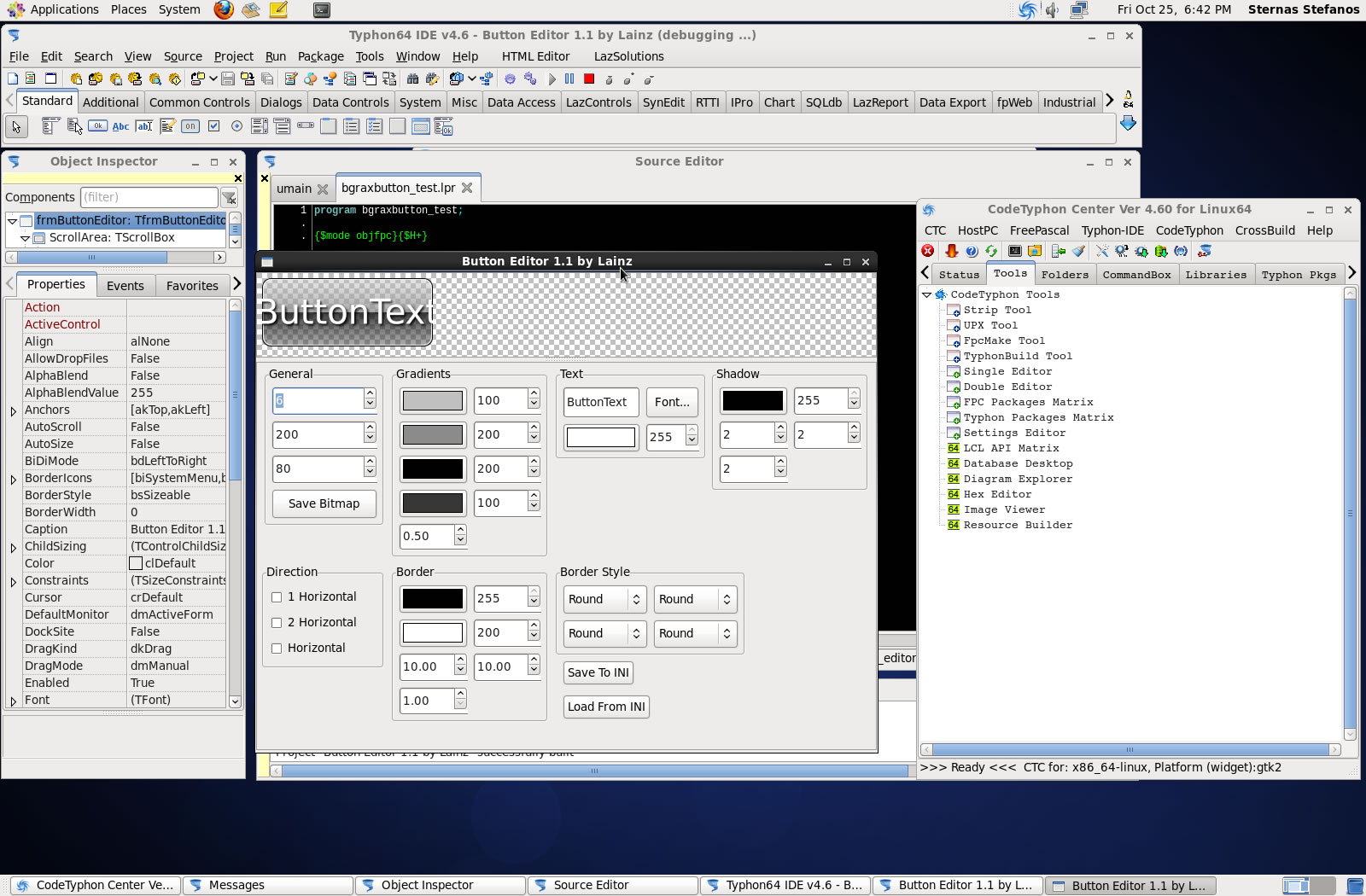Screen dimensions: 1366x896
Task: Click the ButtonText preview button
Action: coord(347,312)
